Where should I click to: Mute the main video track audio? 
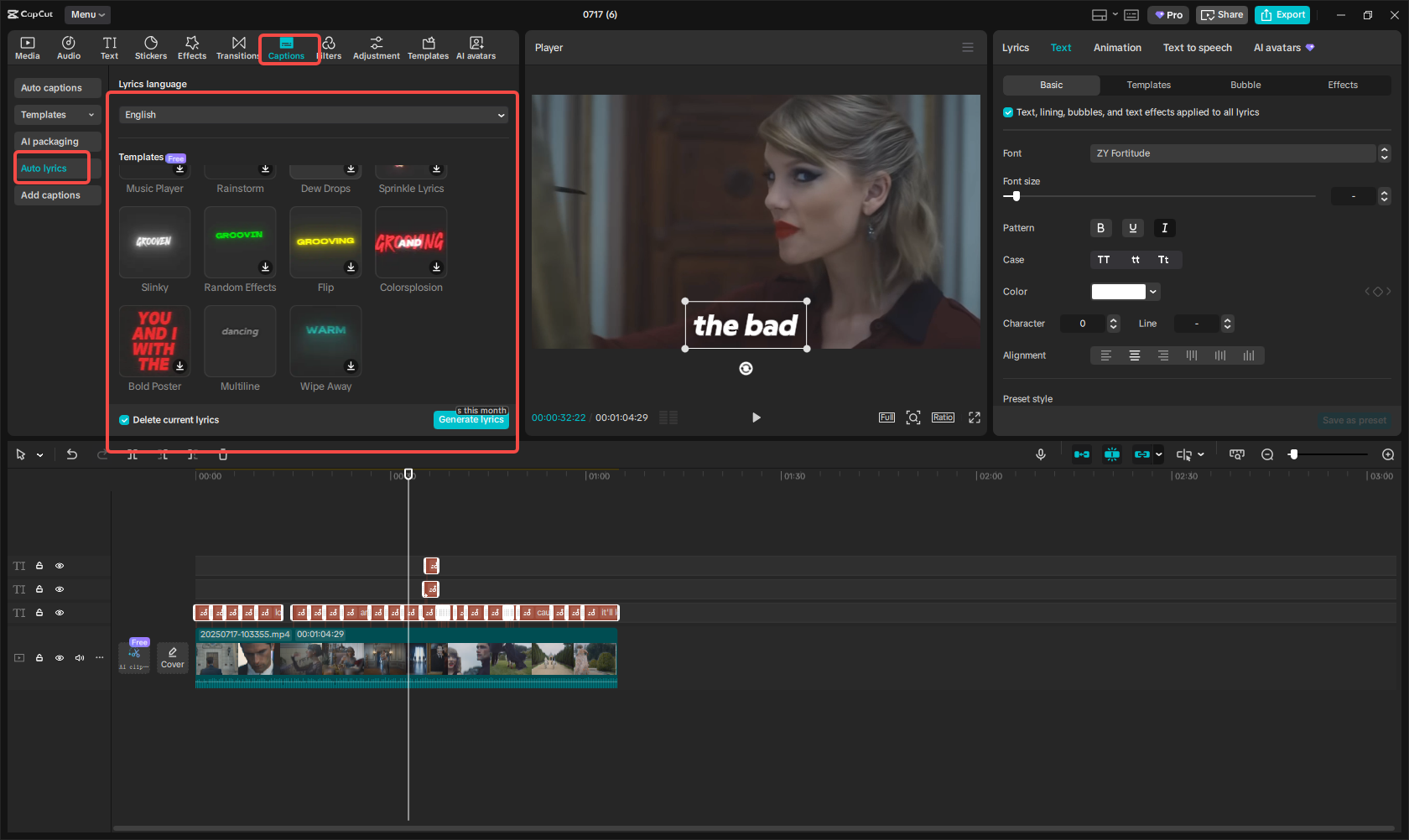80,658
